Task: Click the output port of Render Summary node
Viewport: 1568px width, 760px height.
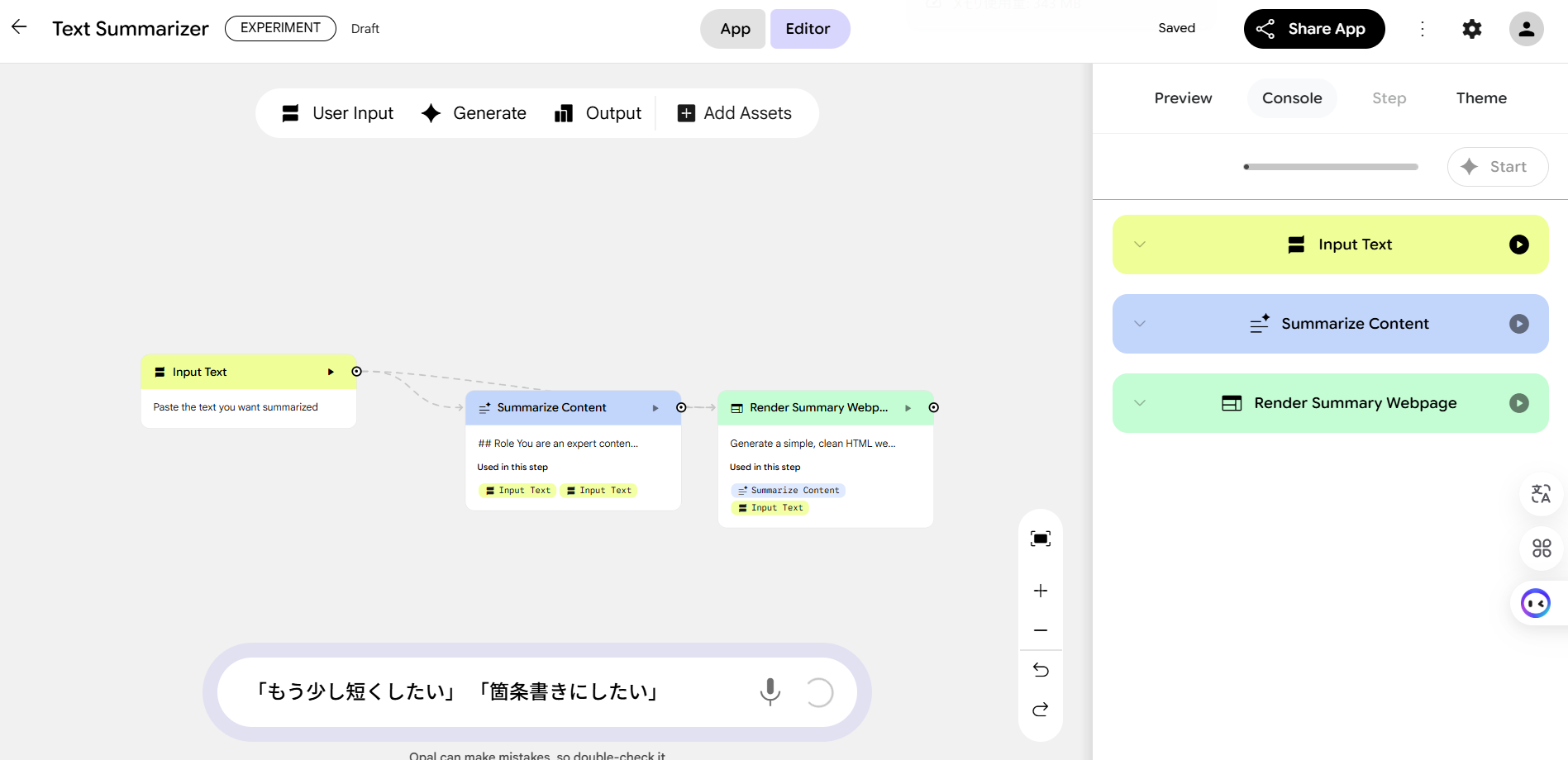Action: pyautogui.click(x=933, y=407)
